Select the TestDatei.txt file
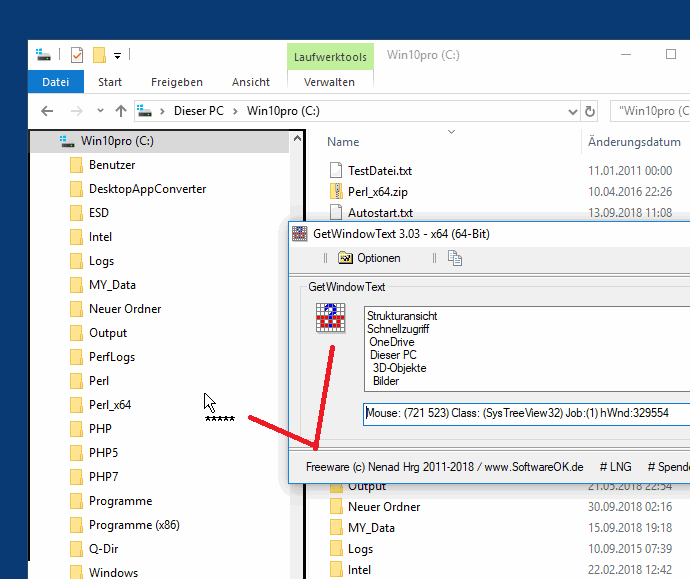This screenshot has height=579, width=690. tap(380, 171)
